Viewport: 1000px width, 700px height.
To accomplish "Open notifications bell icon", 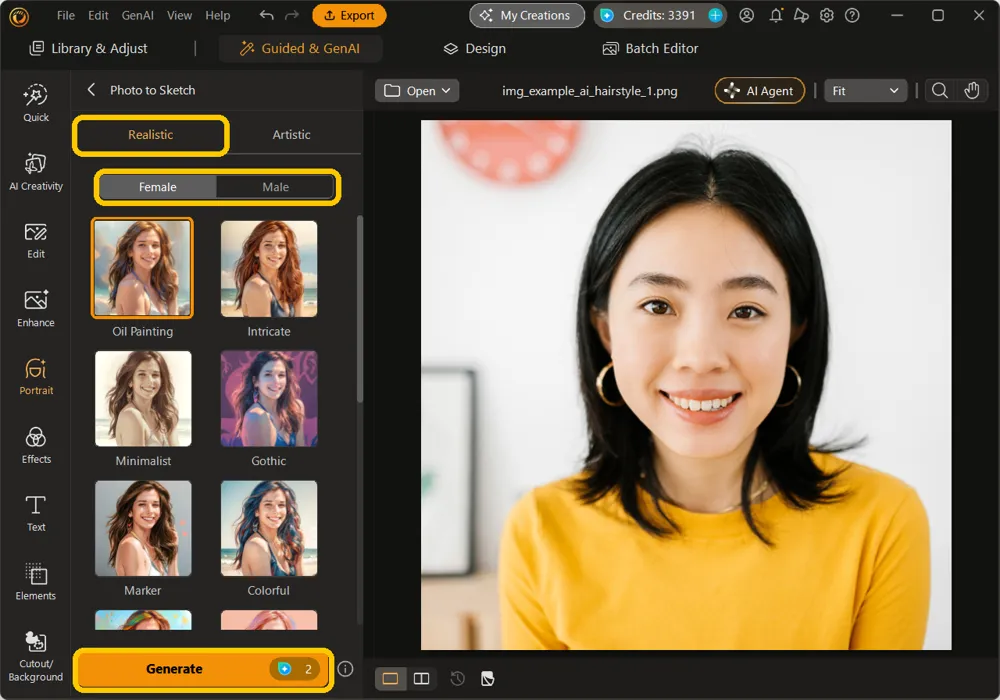I will click(x=776, y=15).
